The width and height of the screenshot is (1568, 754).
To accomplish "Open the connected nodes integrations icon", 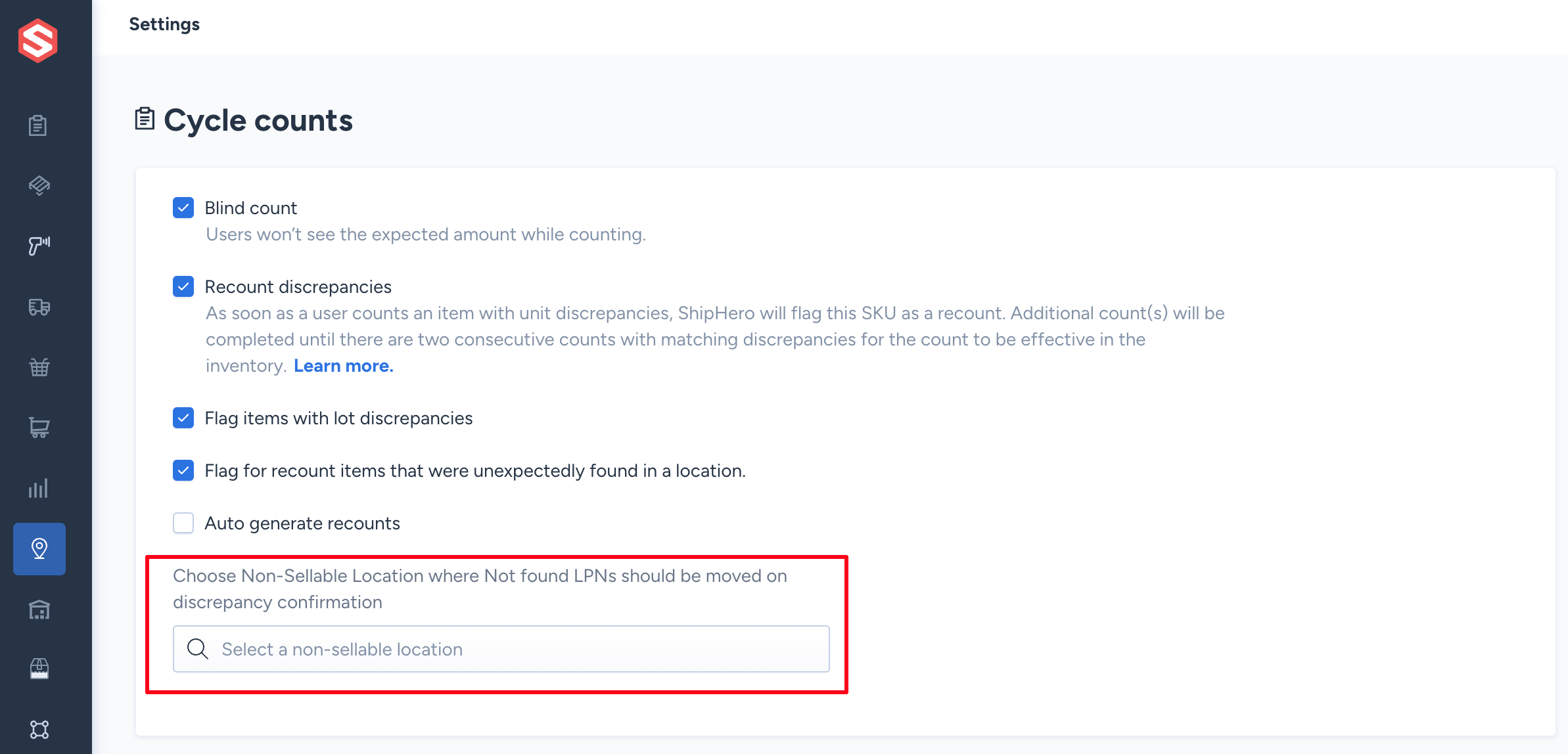I will pos(39,730).
